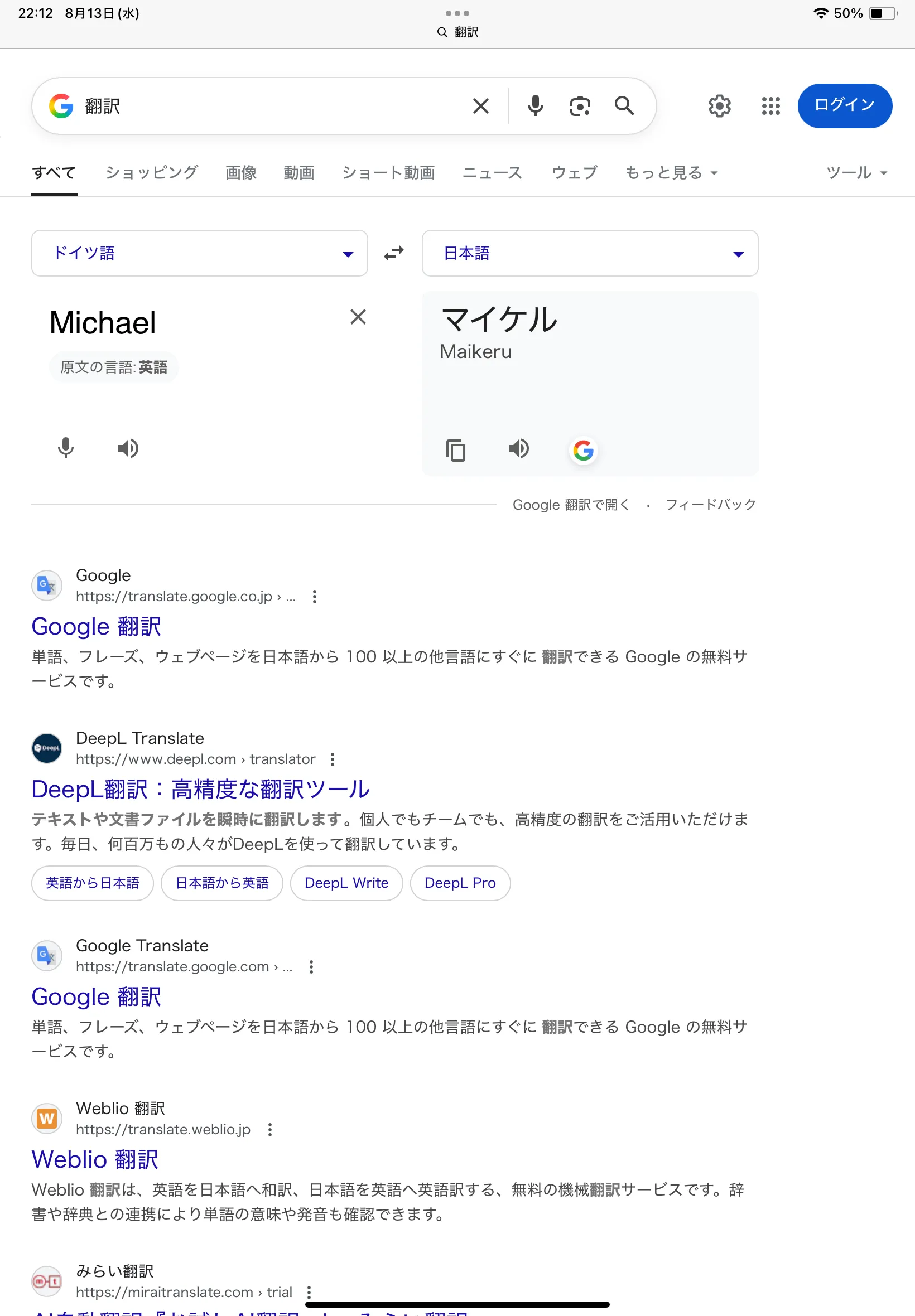Expand the もっと見る menu
The image size is (915, 1316).
(x=671, y=172)
